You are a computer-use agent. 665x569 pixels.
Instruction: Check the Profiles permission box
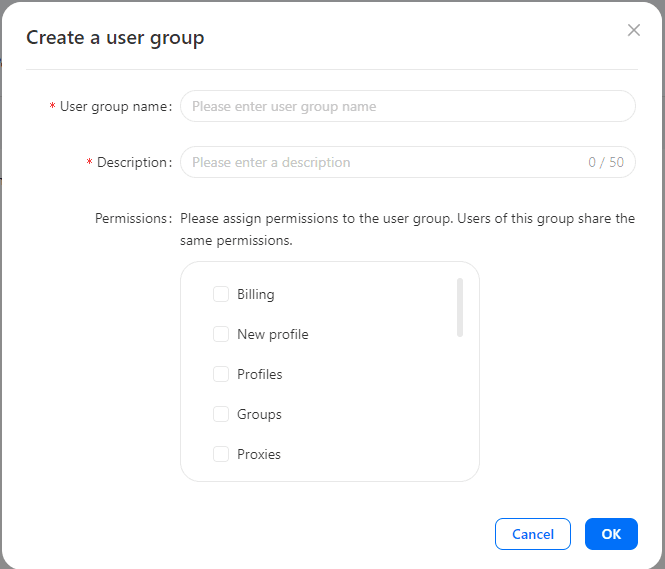(221, 374)
